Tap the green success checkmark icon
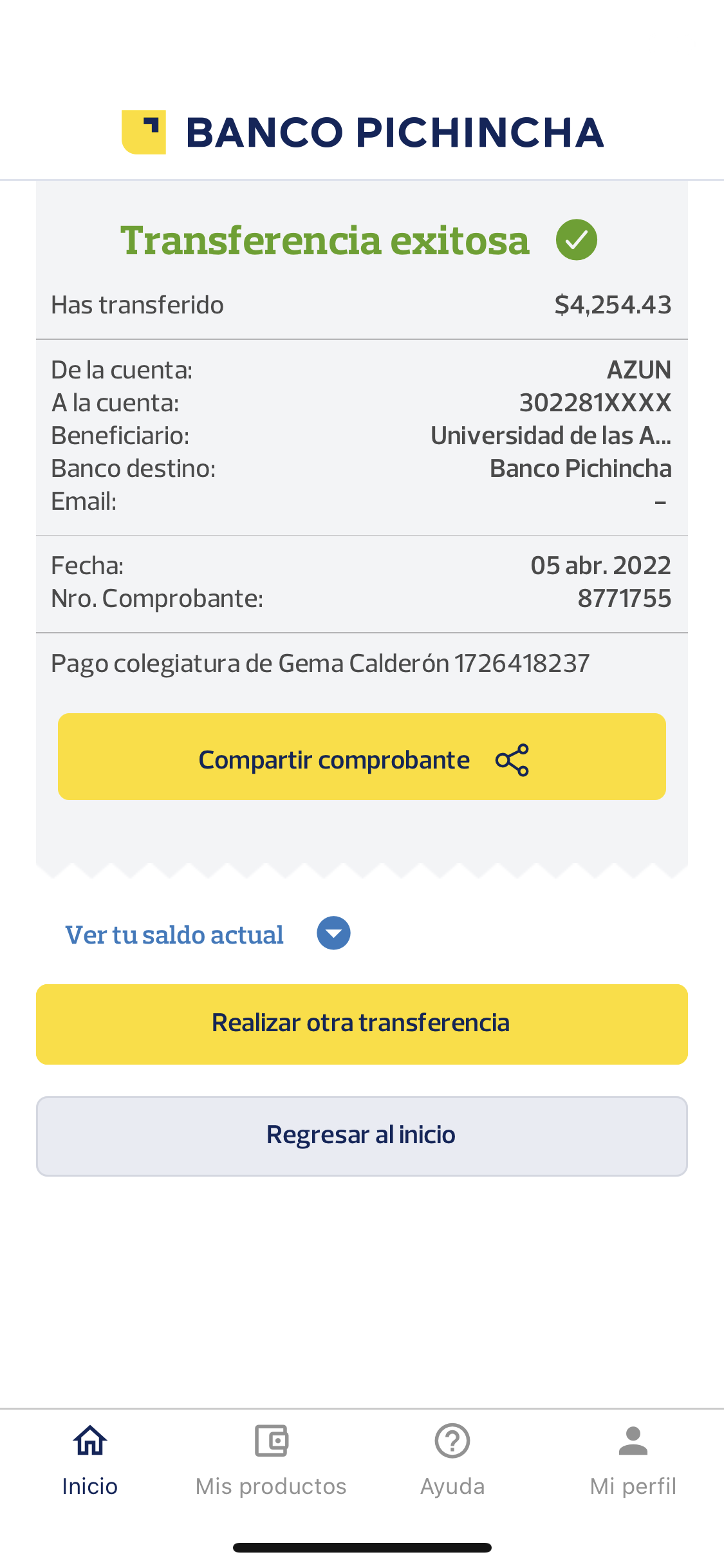Viewport: 724px width, 1568px height. tap(577, 240)
